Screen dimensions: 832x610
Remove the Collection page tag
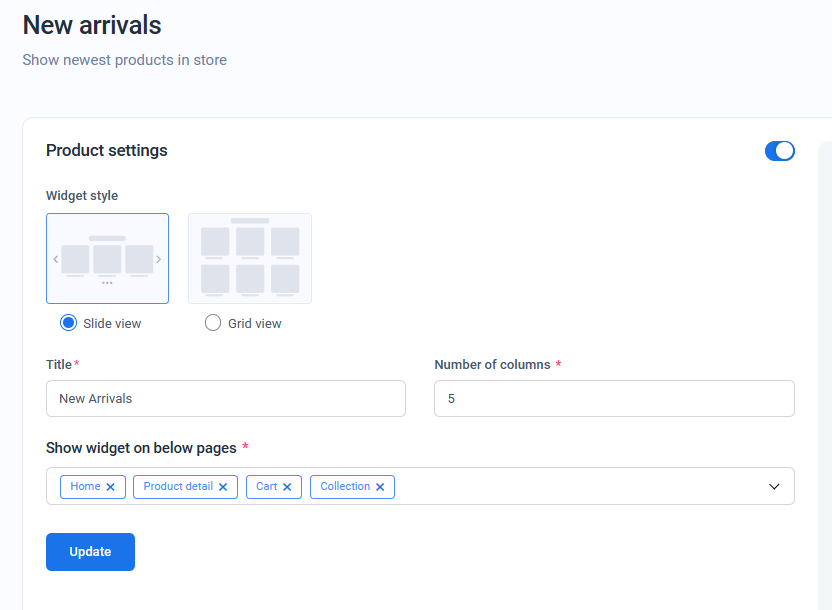[380, 487]
